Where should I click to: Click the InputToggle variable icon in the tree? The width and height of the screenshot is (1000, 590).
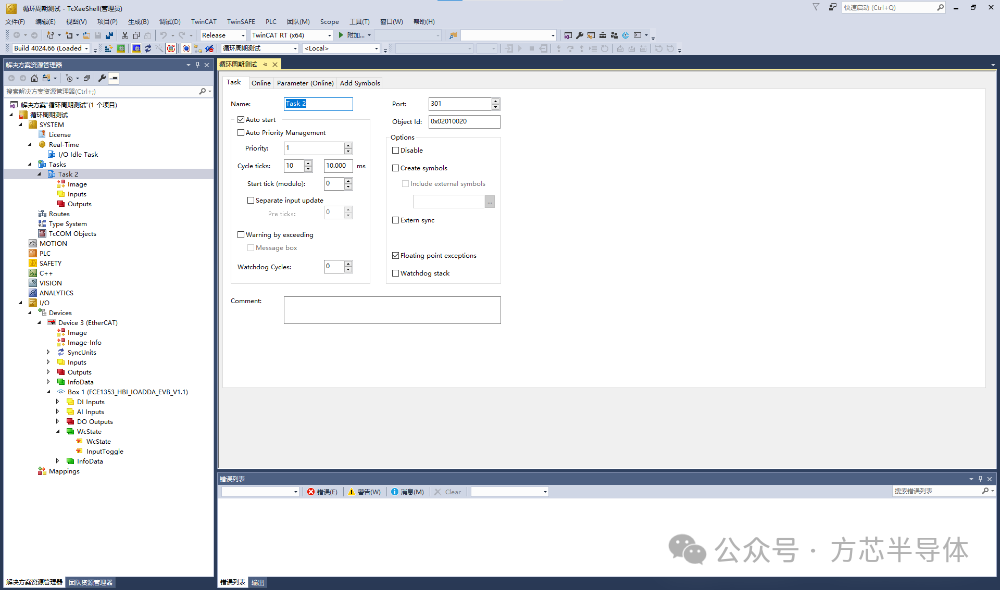click(79, 451)
